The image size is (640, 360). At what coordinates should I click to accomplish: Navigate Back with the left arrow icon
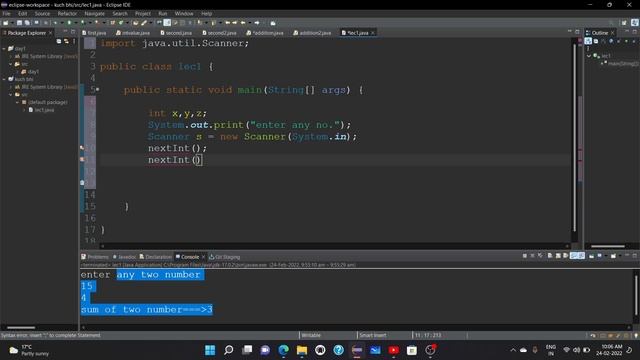tap(243, 23)
